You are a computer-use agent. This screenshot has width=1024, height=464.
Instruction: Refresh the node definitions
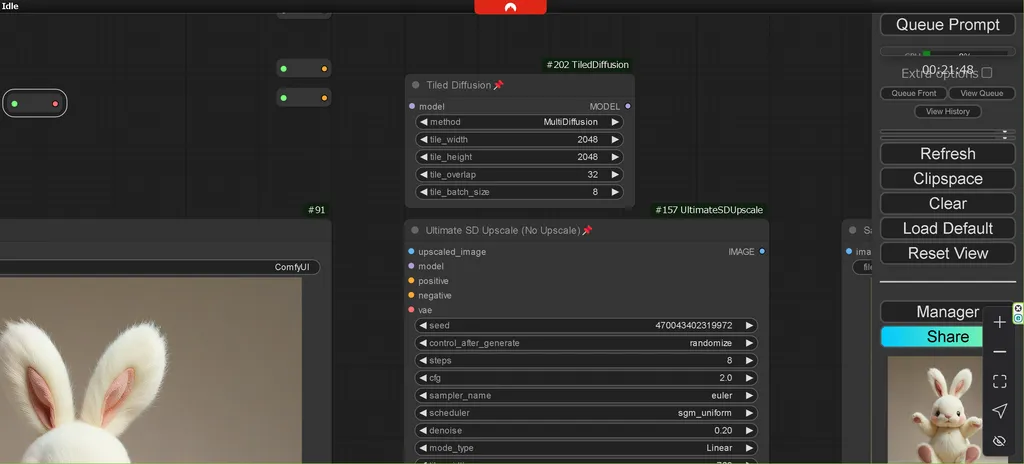(x=948, y=154)
